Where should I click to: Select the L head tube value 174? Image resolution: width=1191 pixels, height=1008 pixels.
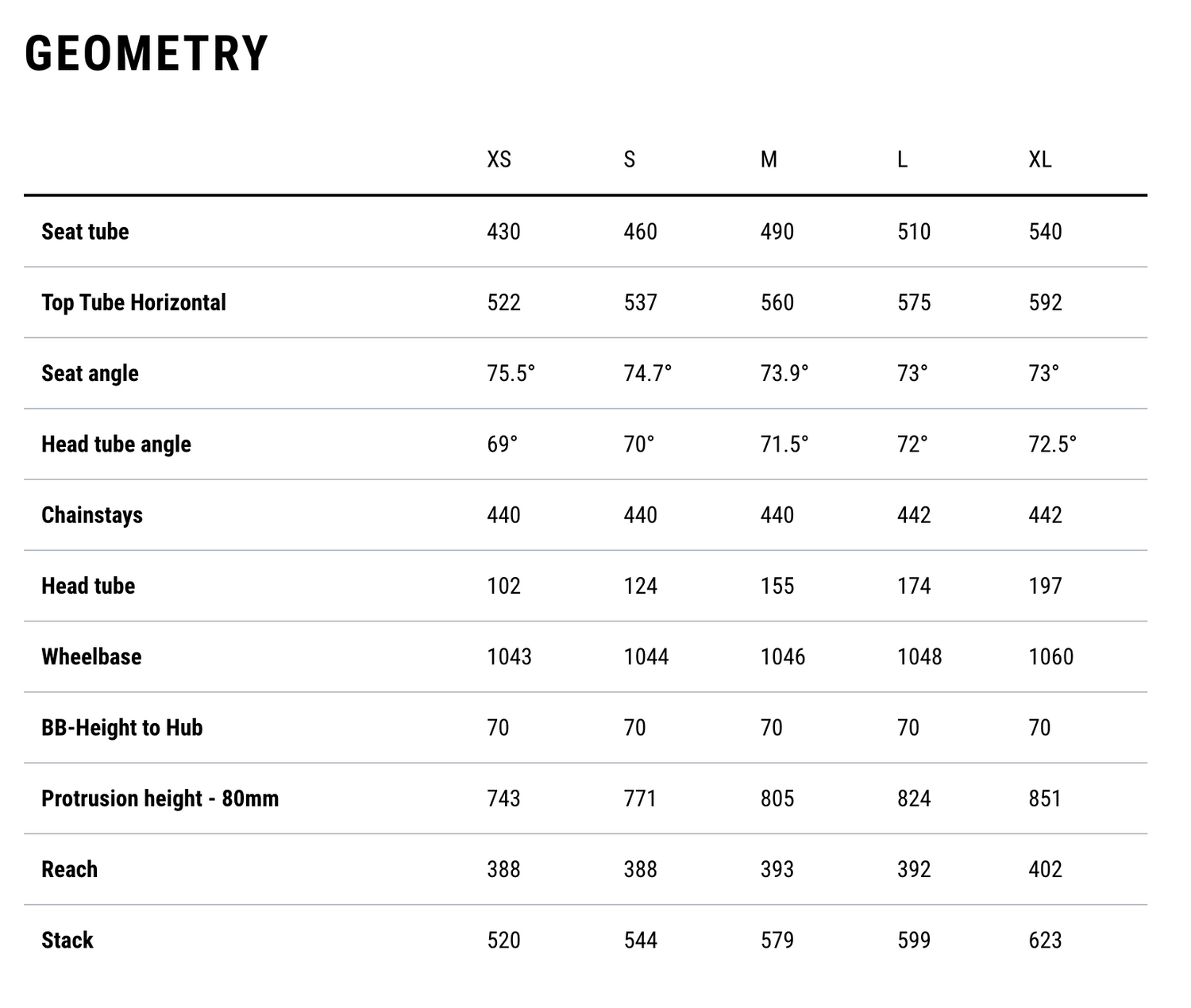[x=913, y=586]
